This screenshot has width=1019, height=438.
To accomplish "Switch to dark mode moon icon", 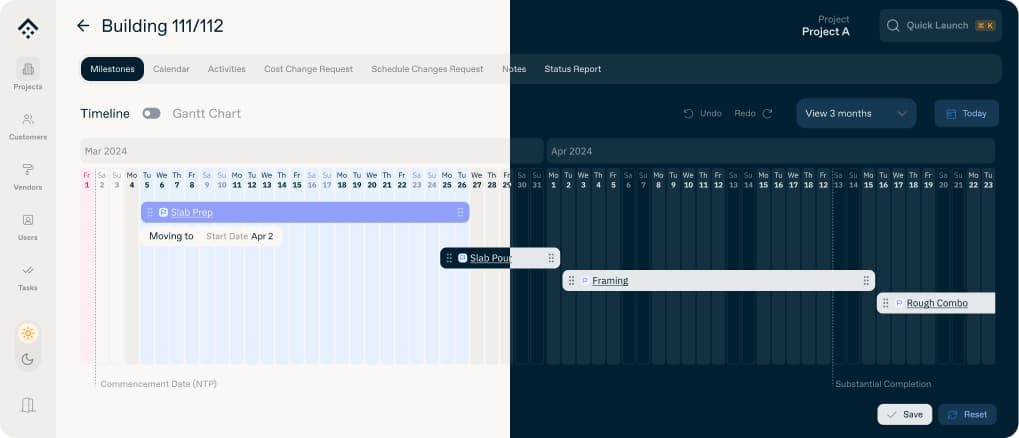I will [28, 359].
